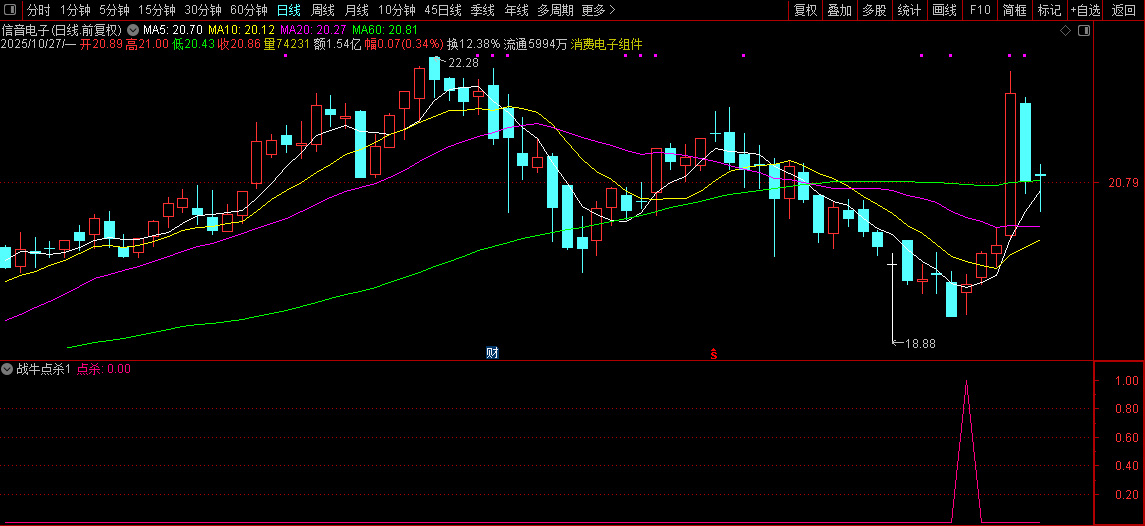Open the F10 company info
This screenshot has height=526, width=1145.
point(980,10)
